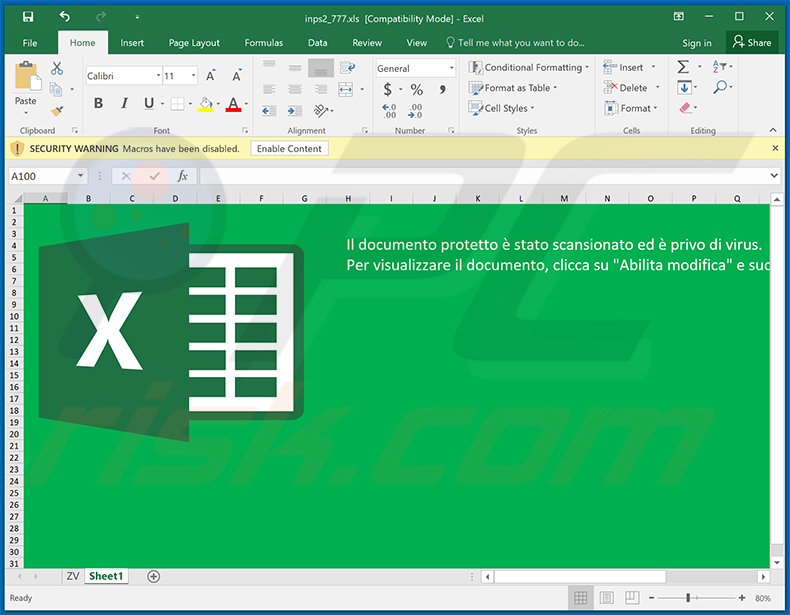Click Sign in
Screen dimensions: 790x615
click(697, 43)
